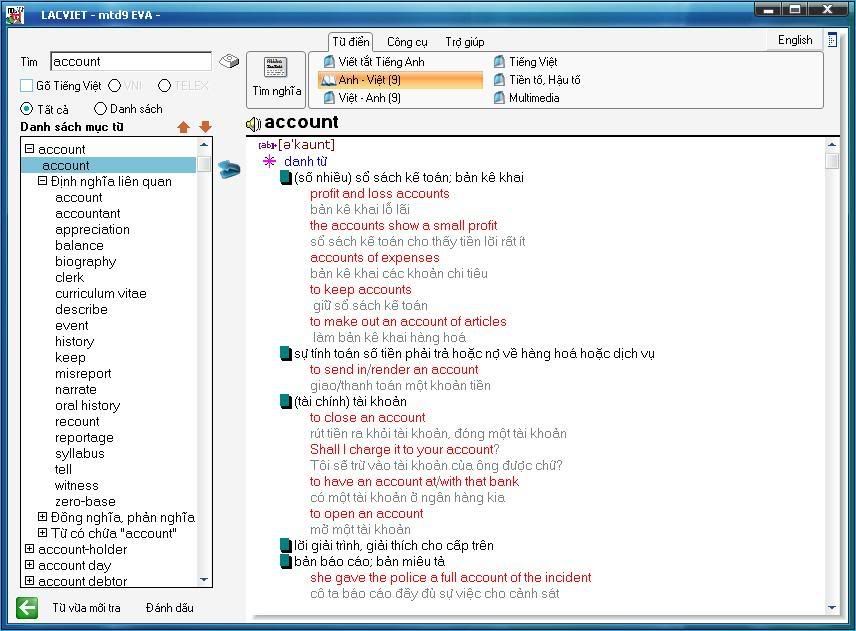Select the Danh sách radio button
The height and width of the screenshot is (631, 856).
point(100,109)
